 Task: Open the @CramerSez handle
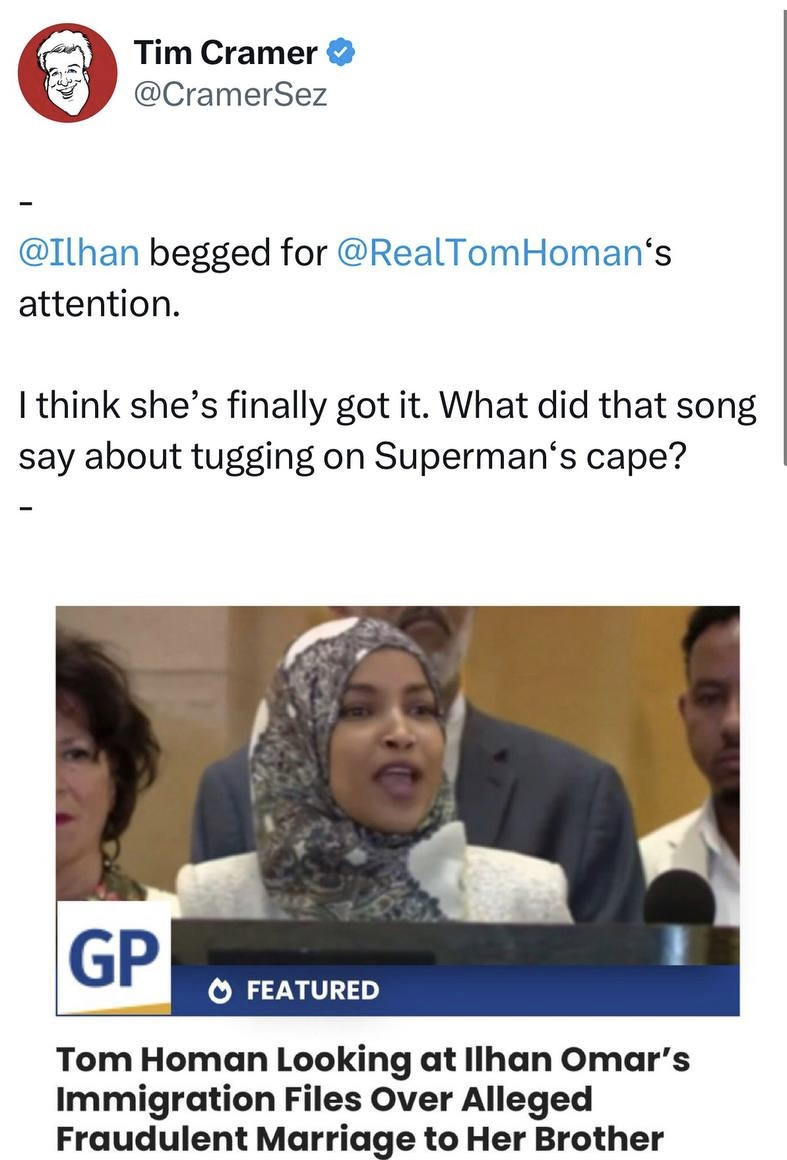click(230, 95)
